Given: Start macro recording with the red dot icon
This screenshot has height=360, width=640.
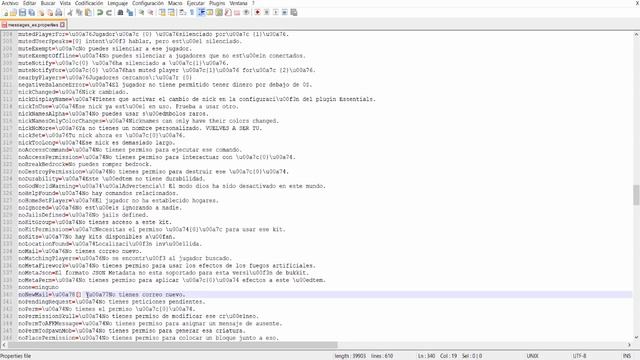Looking at the screenshot, I should [258, 13].
